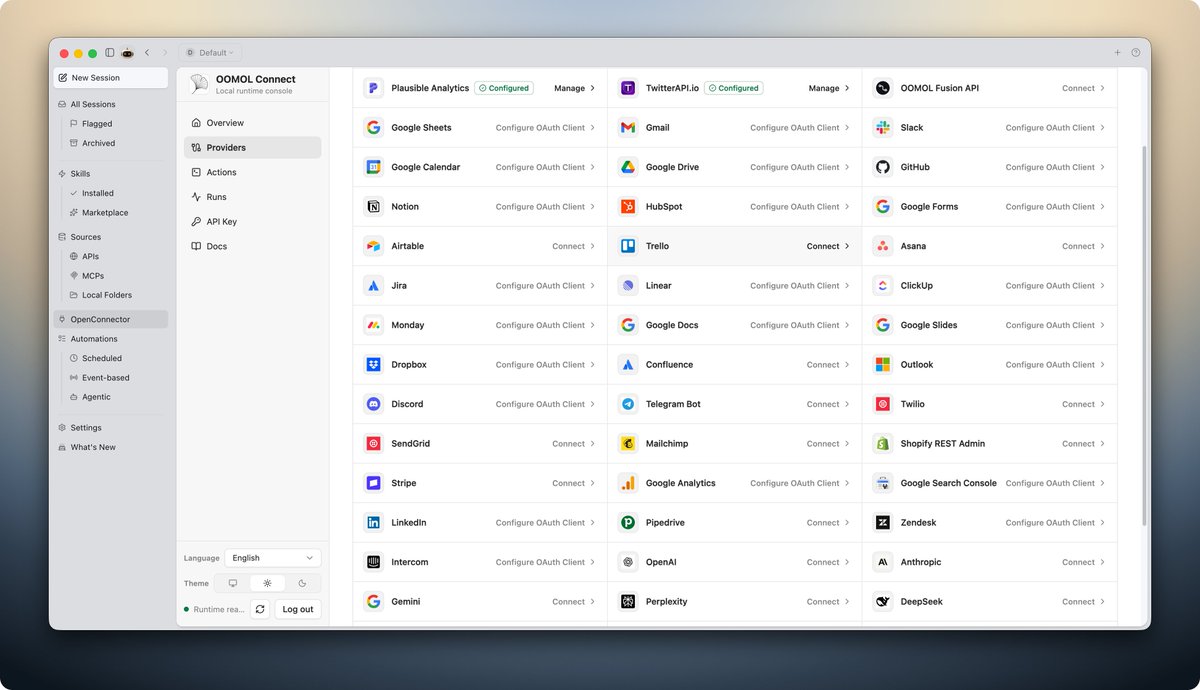The image size is (1200, 690).
Task: Click the Dropbox logo icon
Action: point(373,365)
